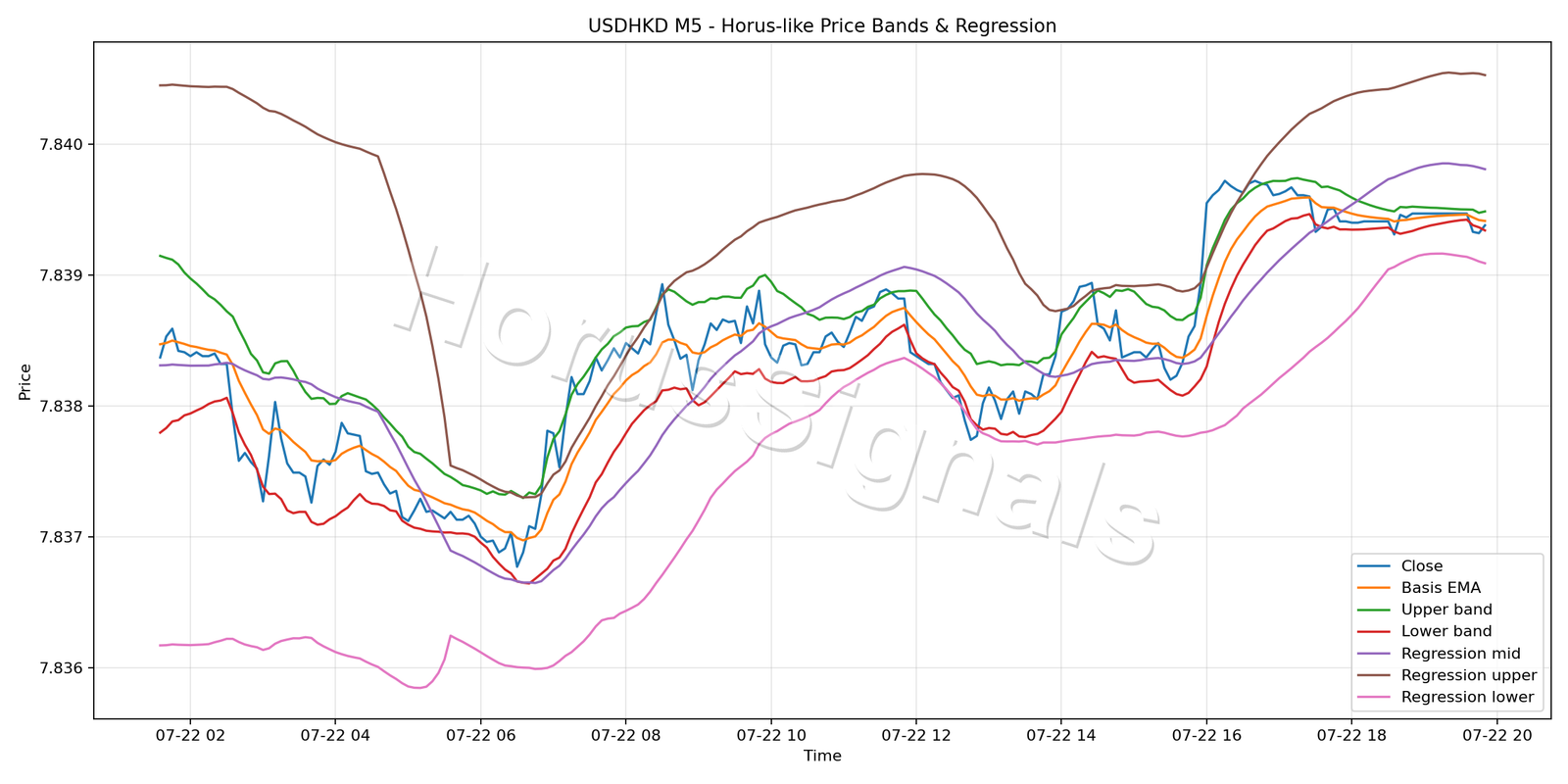Click the 'Basis EMA' legend entry
The image size is (1568, 784).
(1441, 588)
